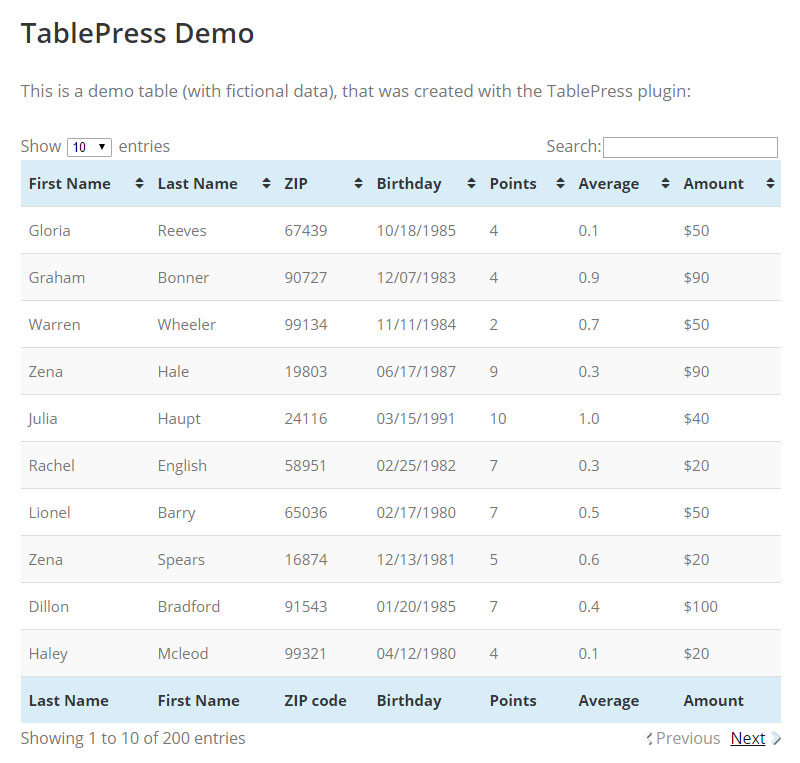
Task: Toggle Birthday column sort arrows
Action: [471, 184]
